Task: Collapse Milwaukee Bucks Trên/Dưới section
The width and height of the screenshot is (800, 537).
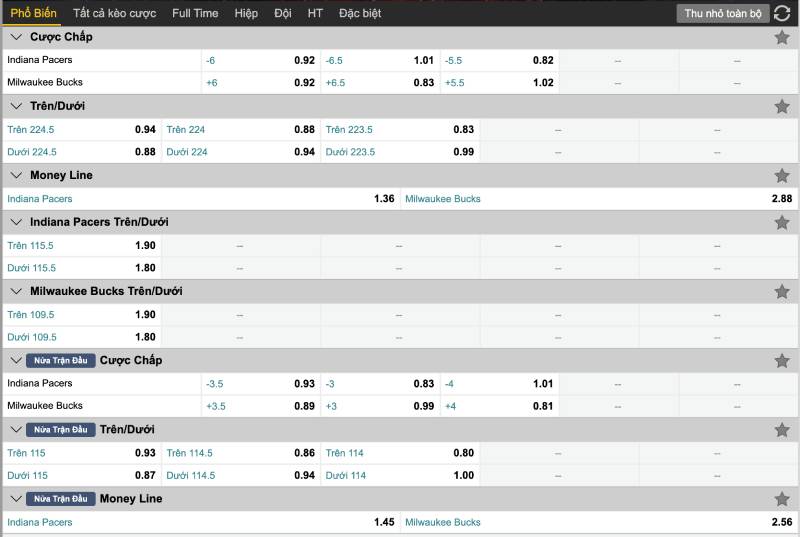Action: pyautogui.click(x=15, y=291)
